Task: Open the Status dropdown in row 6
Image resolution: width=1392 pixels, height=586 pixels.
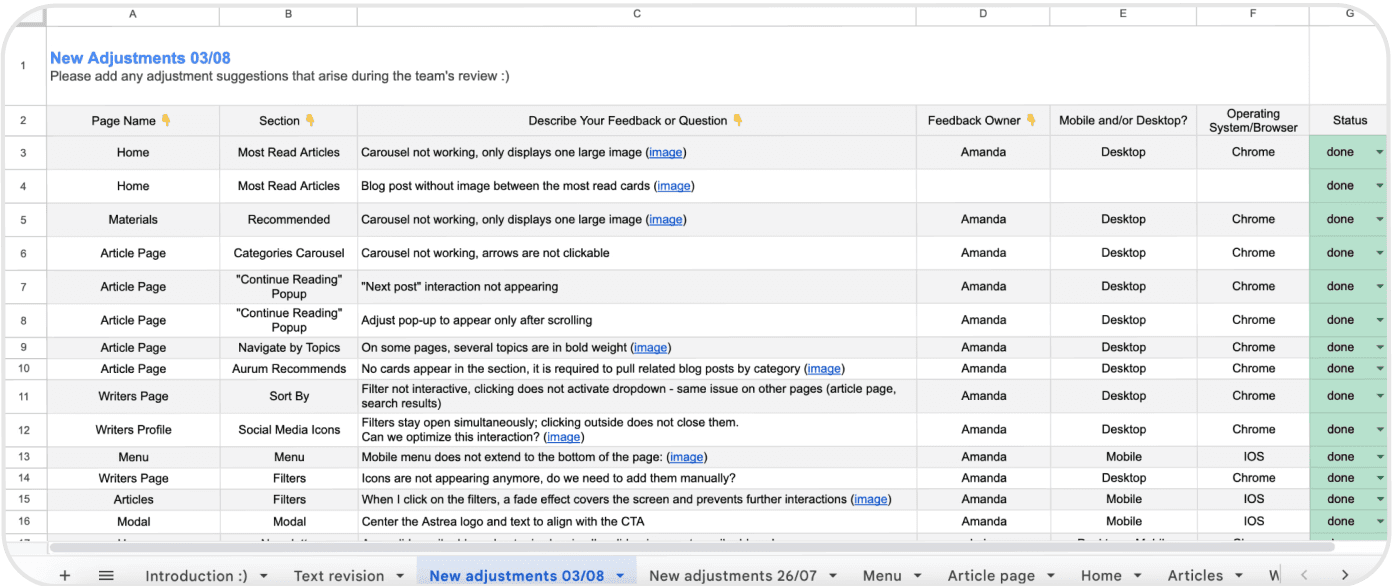Action: 1380,253
